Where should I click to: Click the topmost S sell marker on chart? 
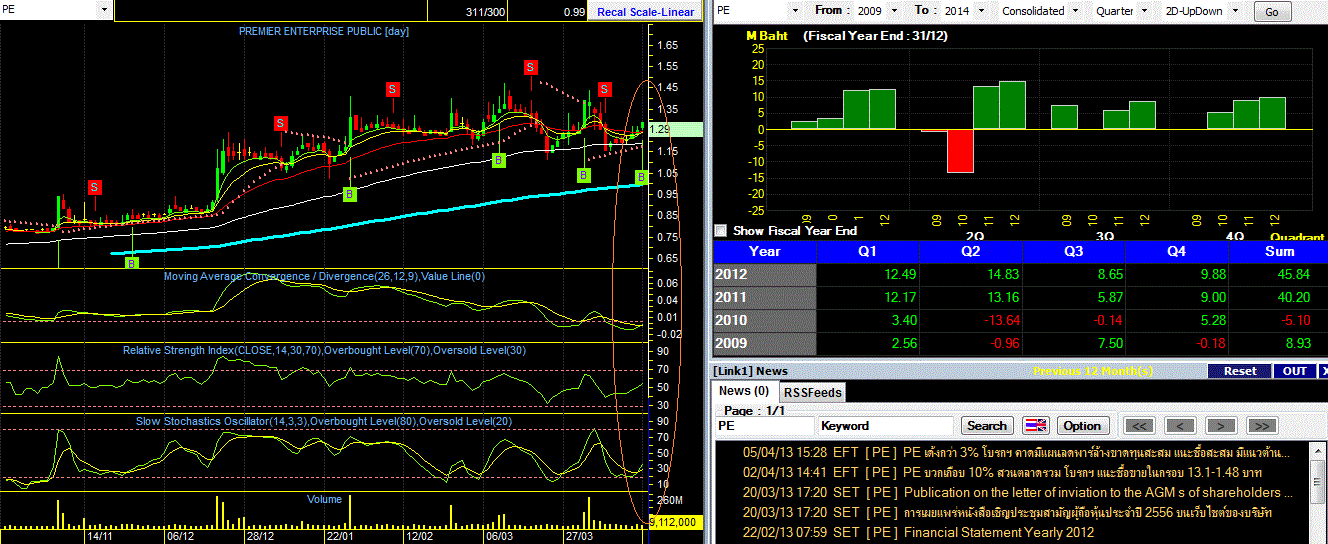point(531,67)
